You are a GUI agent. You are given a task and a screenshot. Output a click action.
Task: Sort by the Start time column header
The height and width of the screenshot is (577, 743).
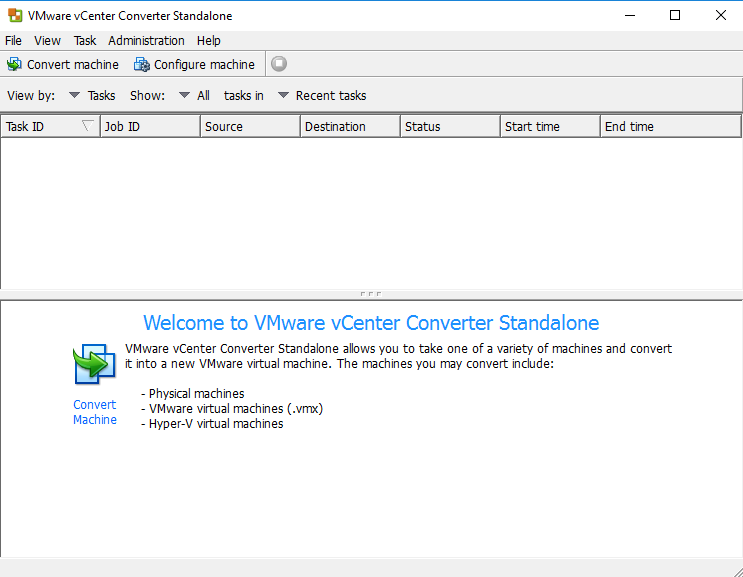click(x=550, y=126)
